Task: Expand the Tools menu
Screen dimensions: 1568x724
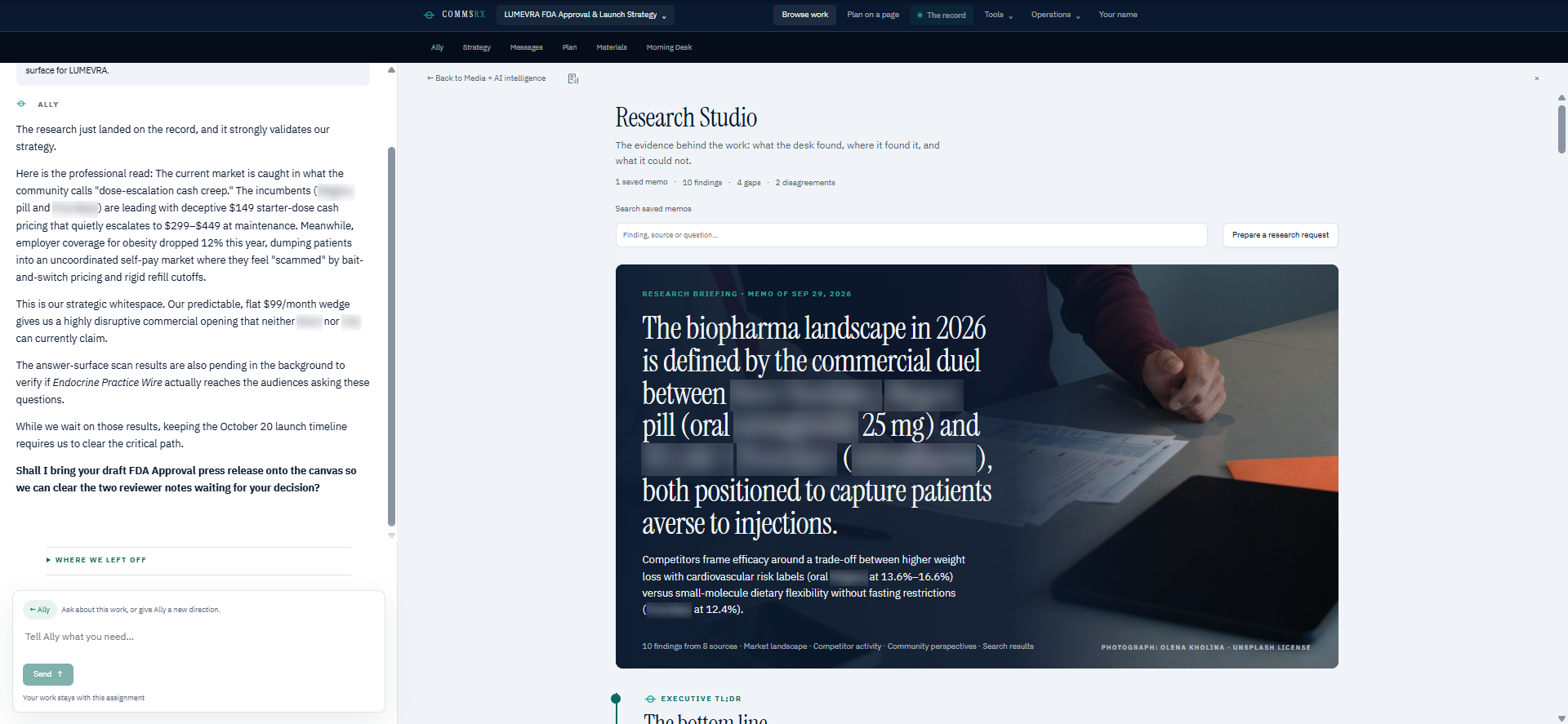Action: (998, 15)
